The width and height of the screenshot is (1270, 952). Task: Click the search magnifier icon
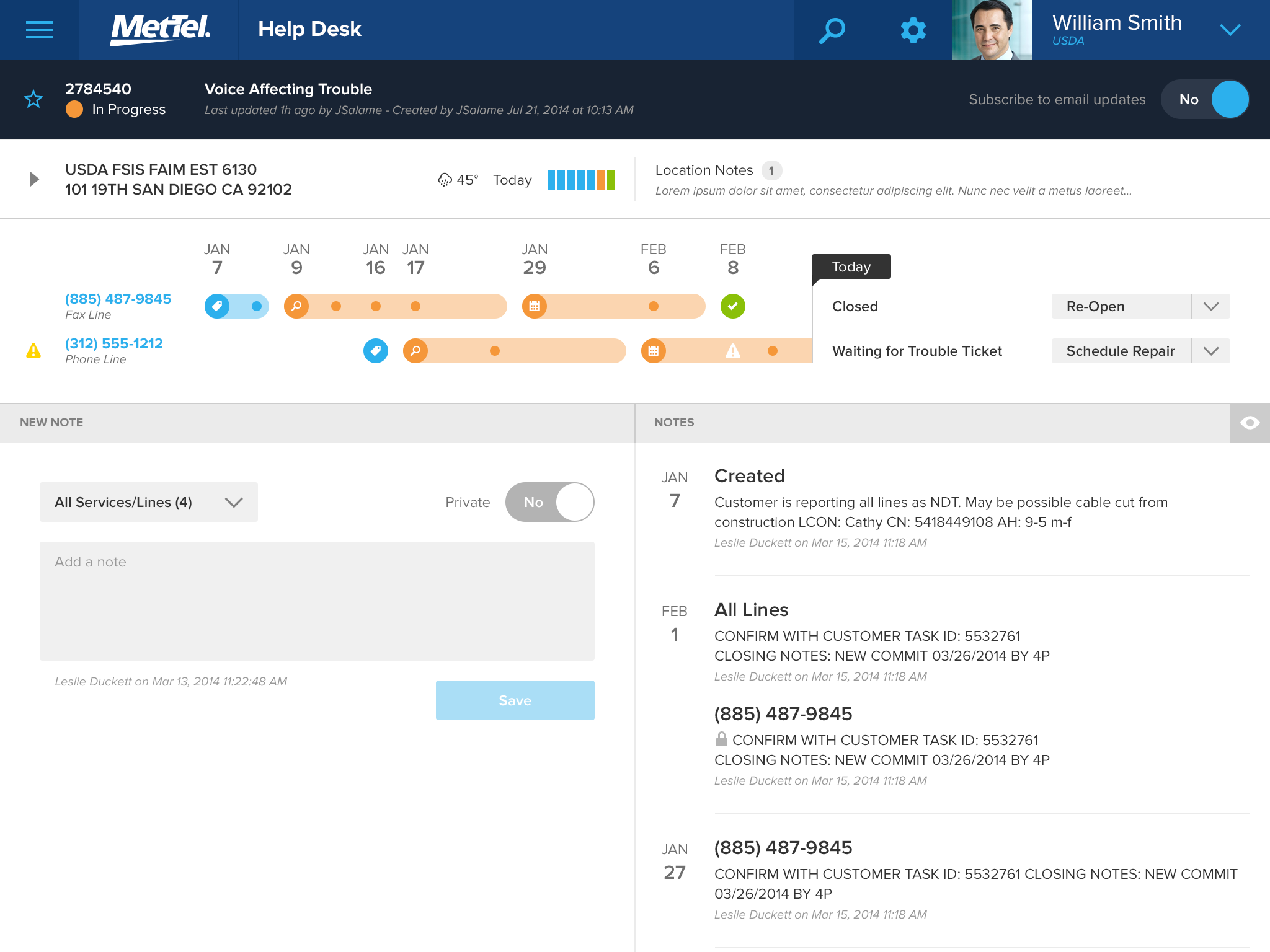point(832,30)
